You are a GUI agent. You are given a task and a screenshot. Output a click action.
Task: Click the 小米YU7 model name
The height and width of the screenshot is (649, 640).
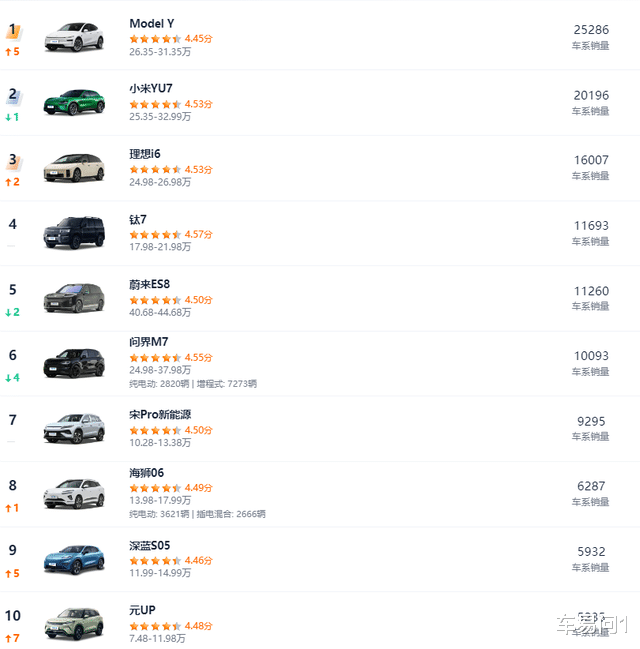(x=150, y=88)
